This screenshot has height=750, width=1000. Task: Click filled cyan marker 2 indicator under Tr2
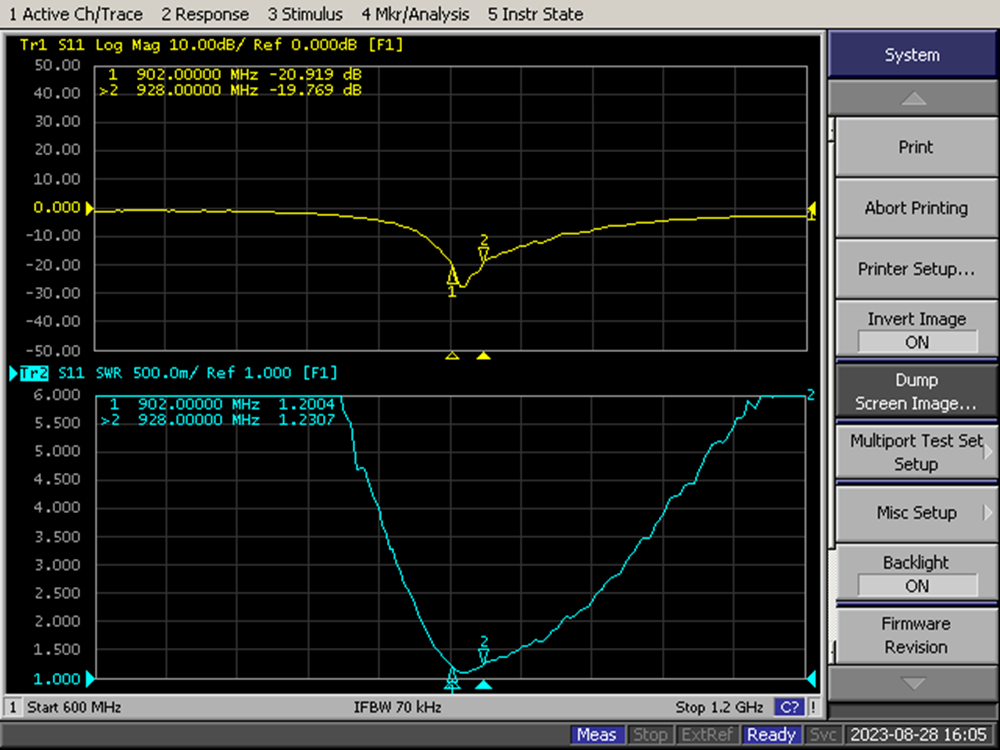pos(483,684)
